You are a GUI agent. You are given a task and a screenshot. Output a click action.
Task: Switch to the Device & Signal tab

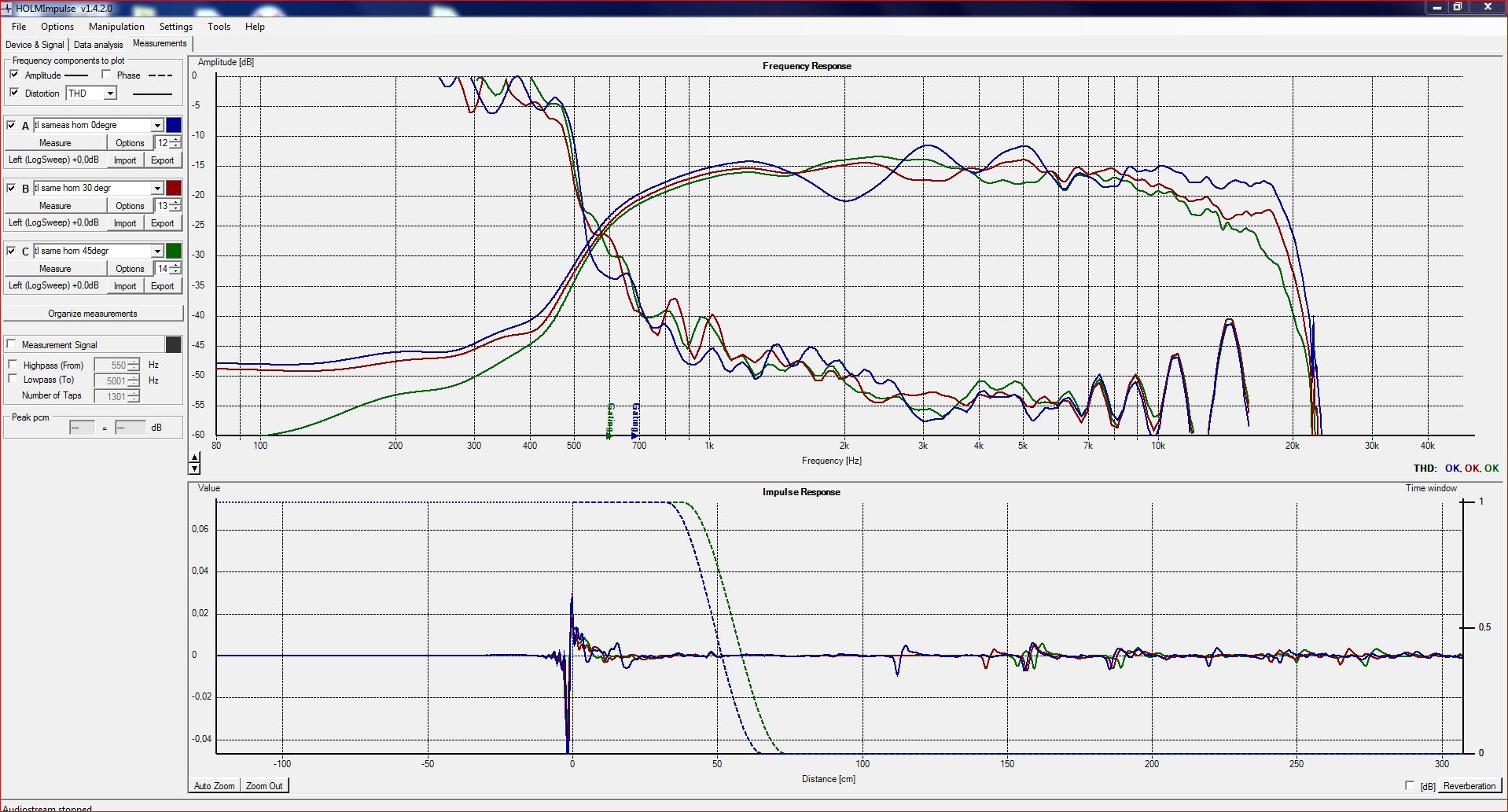coord(35,45)
